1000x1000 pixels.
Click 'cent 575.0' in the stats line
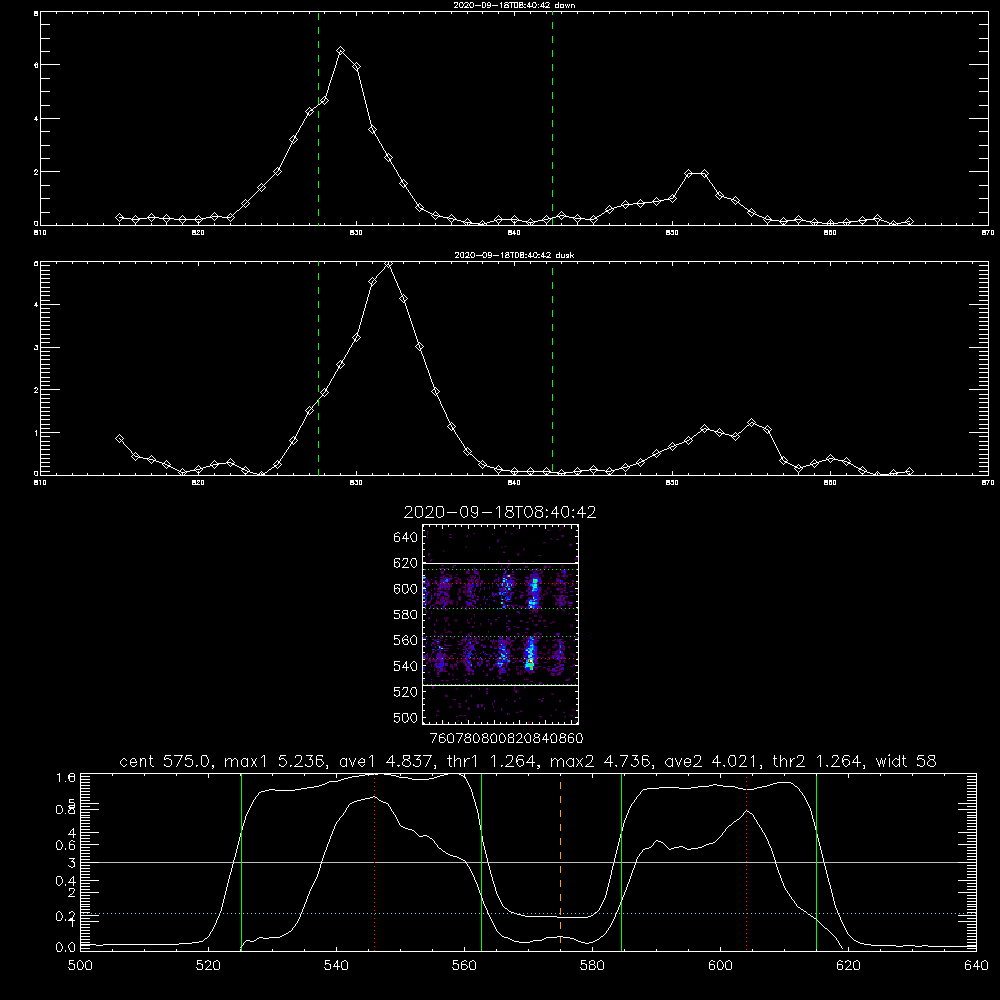[x=166, y=761]
